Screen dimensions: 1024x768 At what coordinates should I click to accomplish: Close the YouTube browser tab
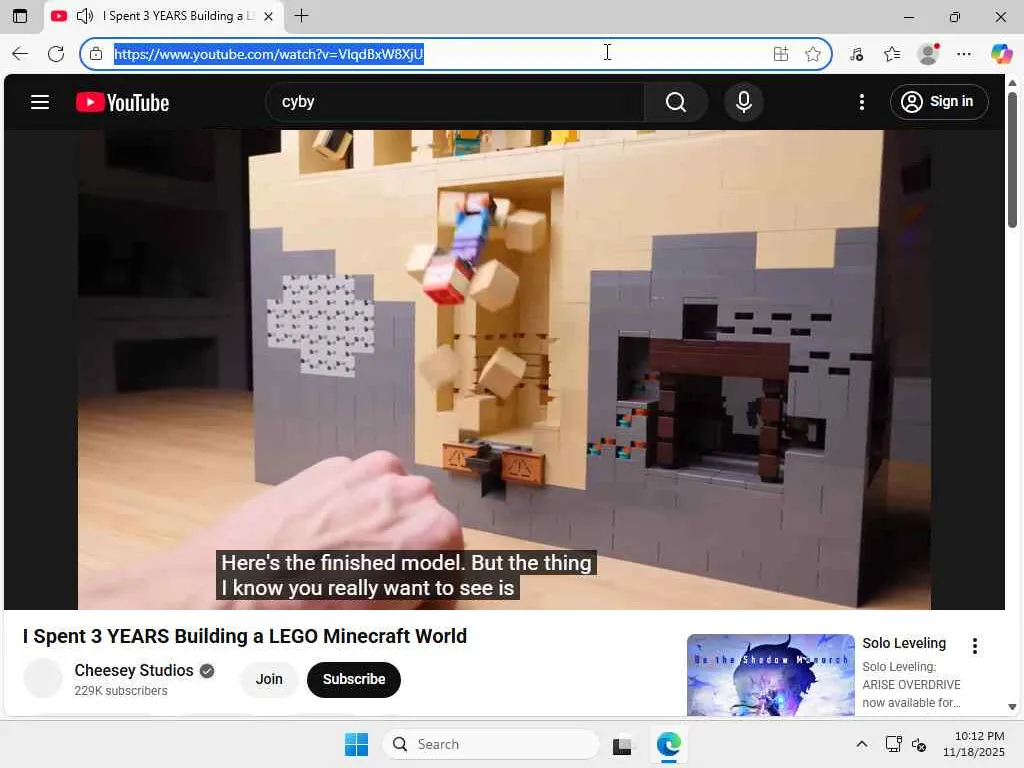pos(268,16)
